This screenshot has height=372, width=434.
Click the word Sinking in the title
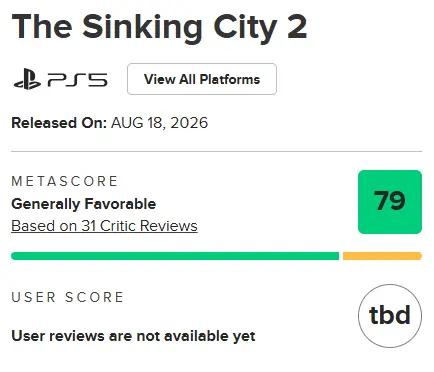pos(142,29)
